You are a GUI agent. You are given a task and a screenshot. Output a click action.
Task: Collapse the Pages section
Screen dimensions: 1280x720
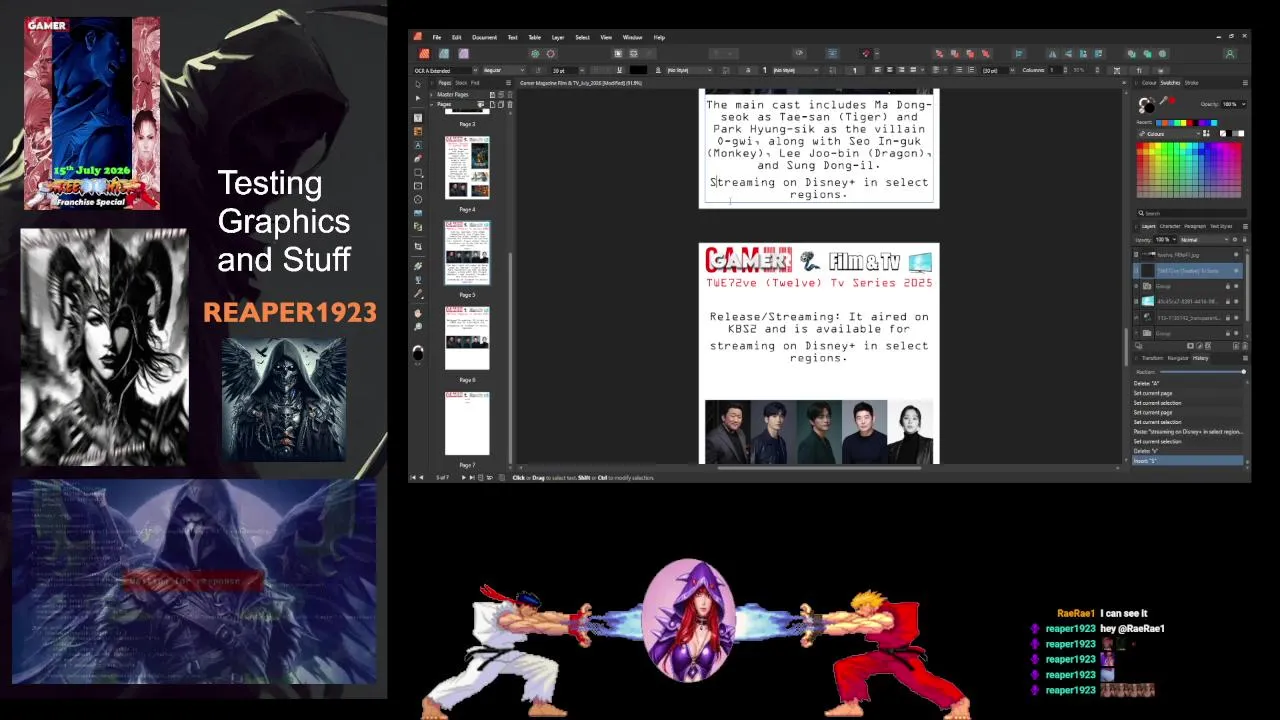pos(431,104)
